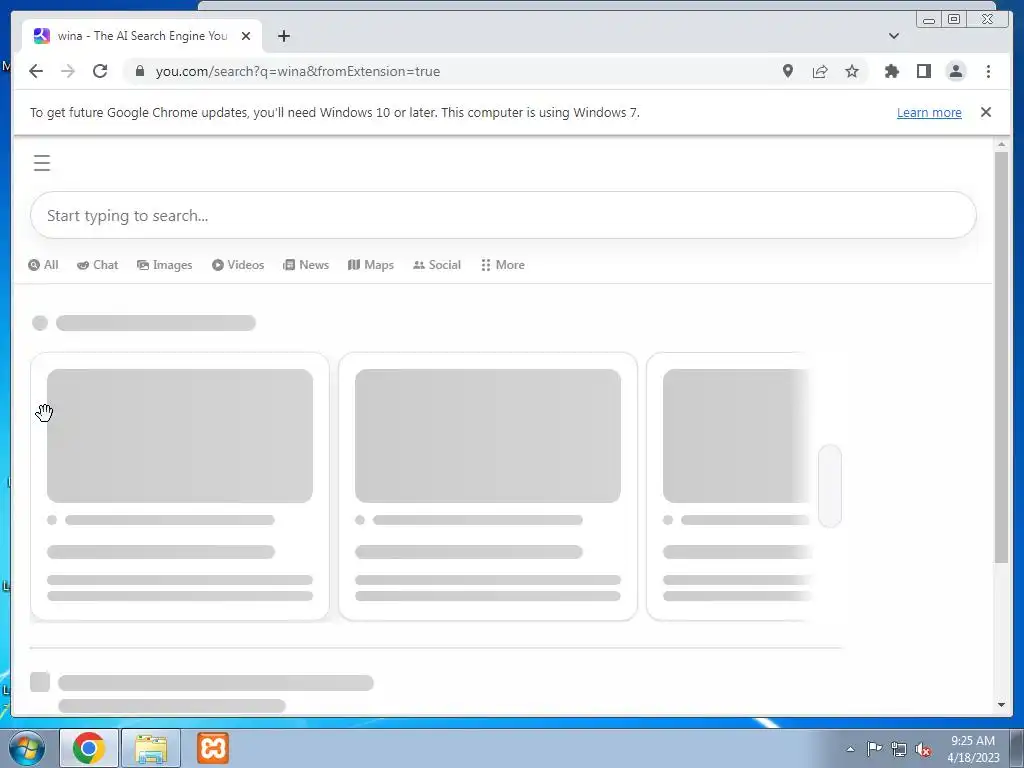Show hidden system tray icons
The image size is (1024, 768).
click(x=850, y=749)
